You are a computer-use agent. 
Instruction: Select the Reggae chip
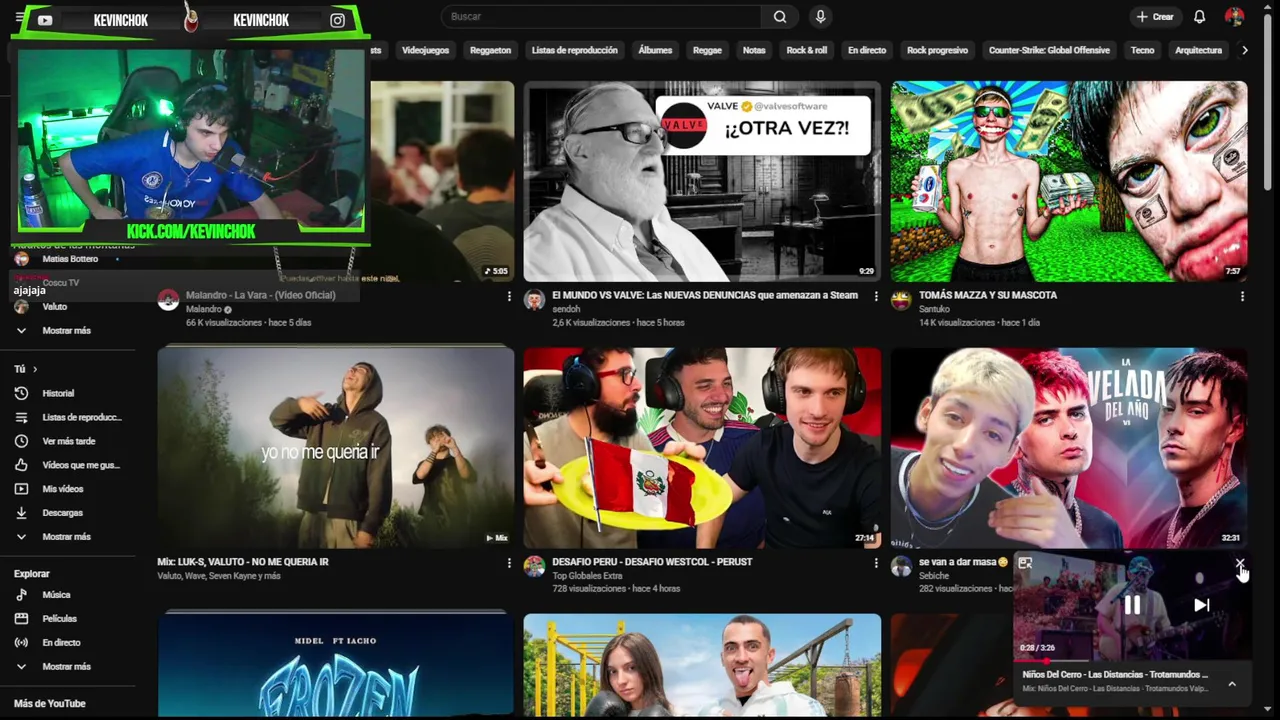(707, 50)
